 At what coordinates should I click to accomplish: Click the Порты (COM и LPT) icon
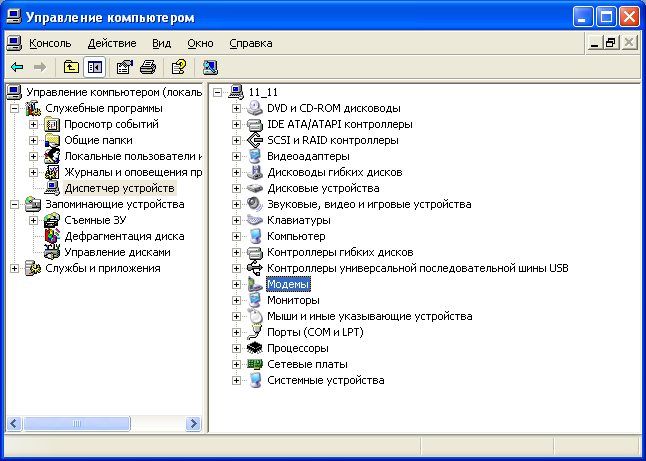pyautogui.click(x=255, y=332)
